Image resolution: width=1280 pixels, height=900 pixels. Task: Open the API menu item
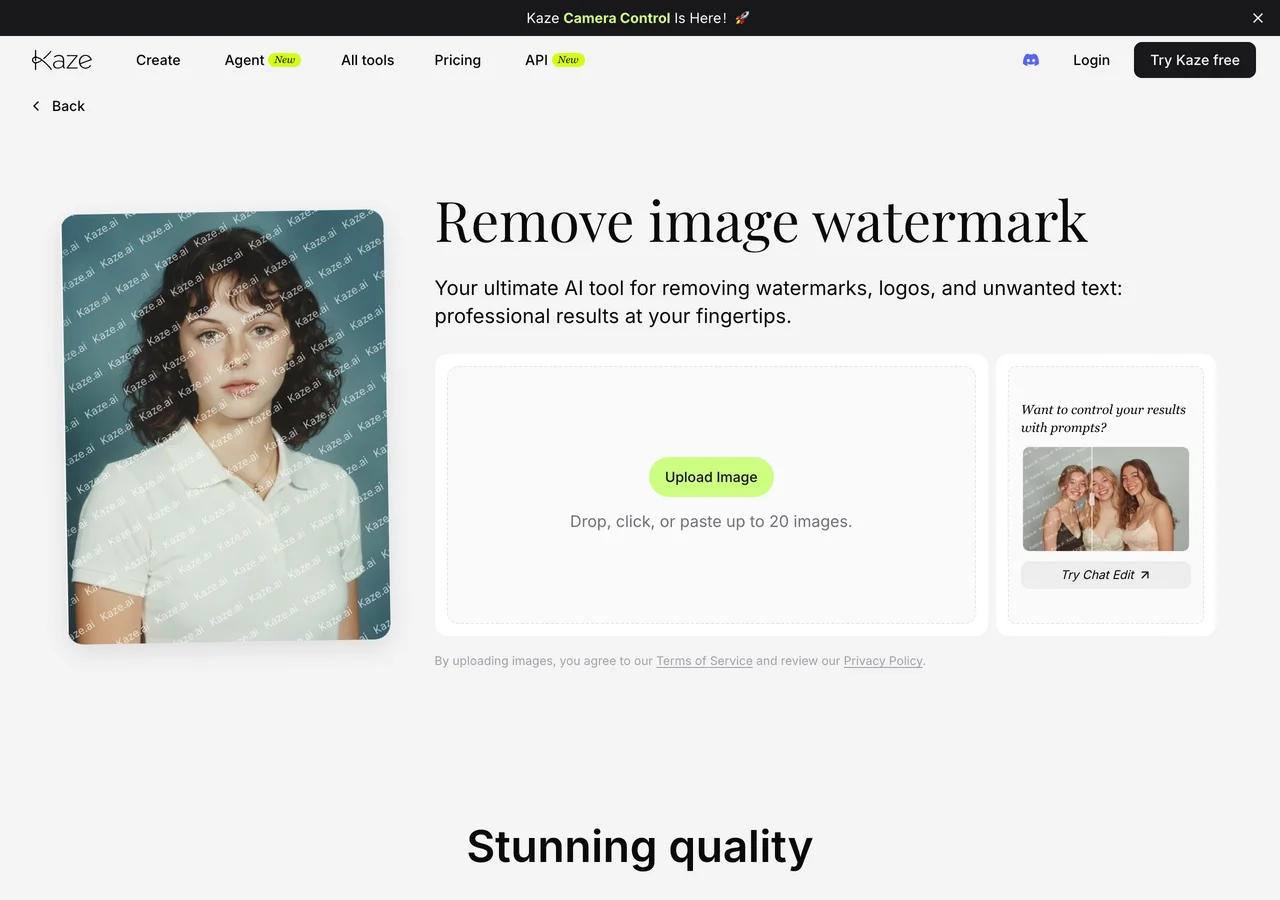tap(555, 60)
